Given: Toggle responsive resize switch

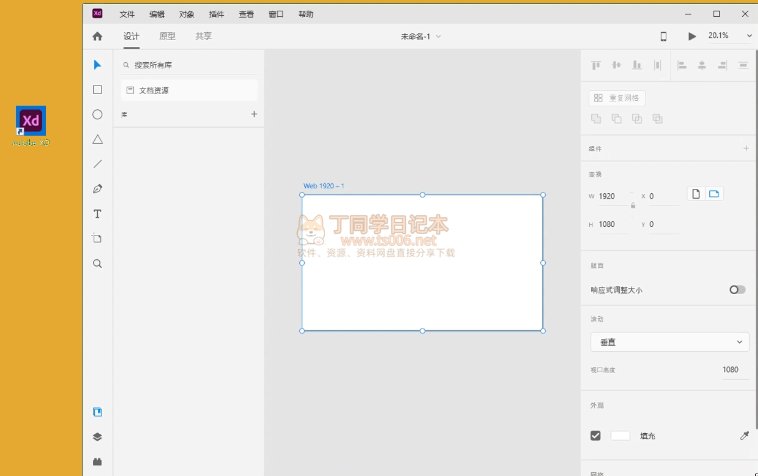Looking at the screenshot, I should 737,290.
